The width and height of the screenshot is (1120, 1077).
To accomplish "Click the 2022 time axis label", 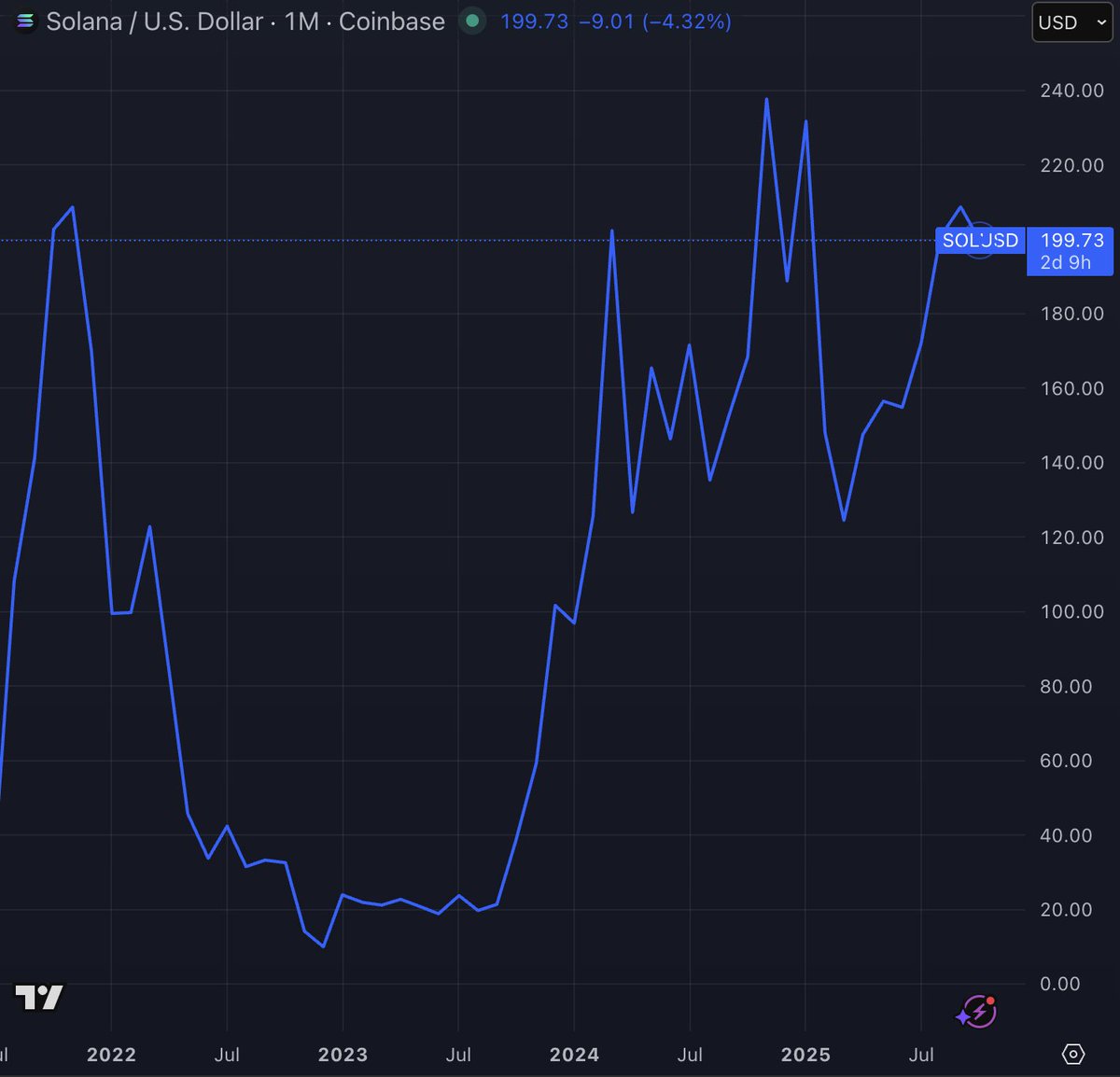I will [111, 1055].
